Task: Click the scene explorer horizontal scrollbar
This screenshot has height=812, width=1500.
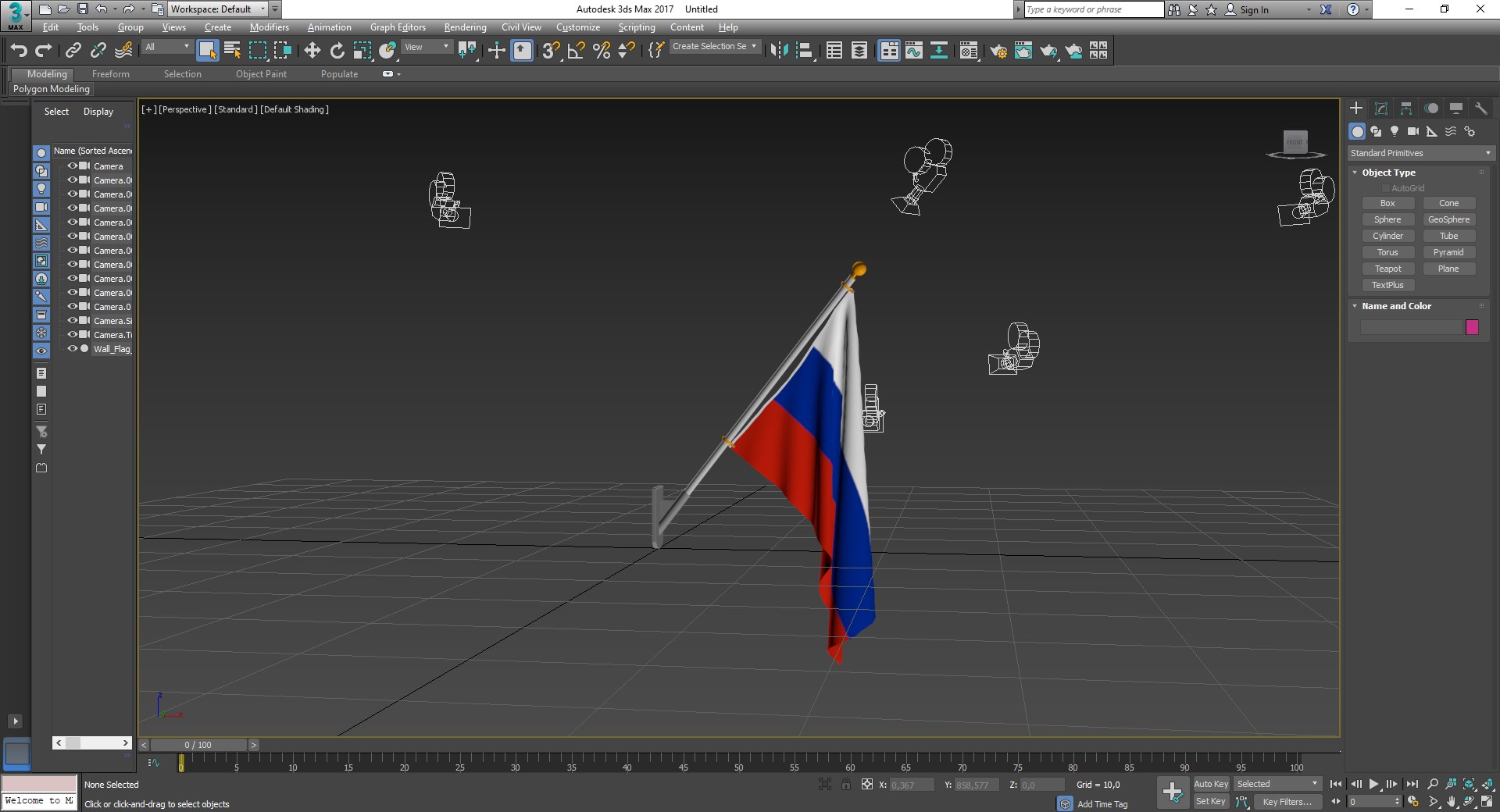Action: [x=92, y=743]
